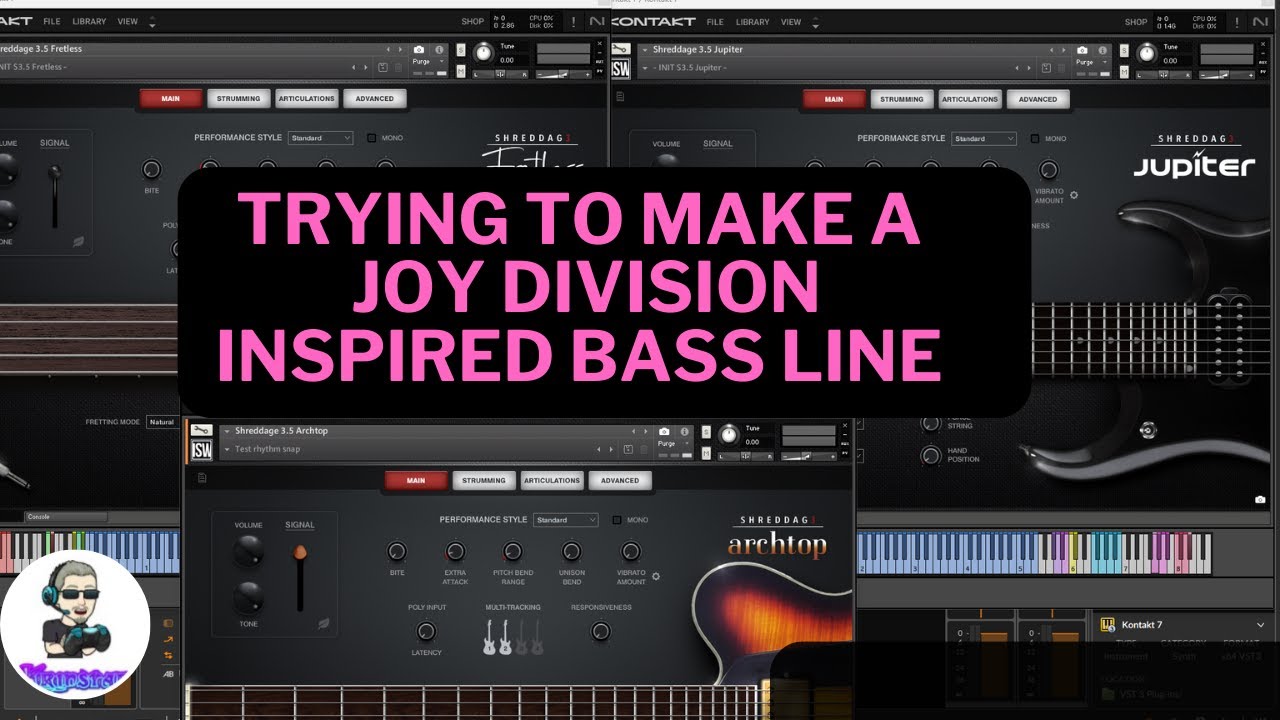This screenshot has height=720, width=1280.
Task: Click ARTICULATIONS button in Fretless panel
Action: (307, 98)
